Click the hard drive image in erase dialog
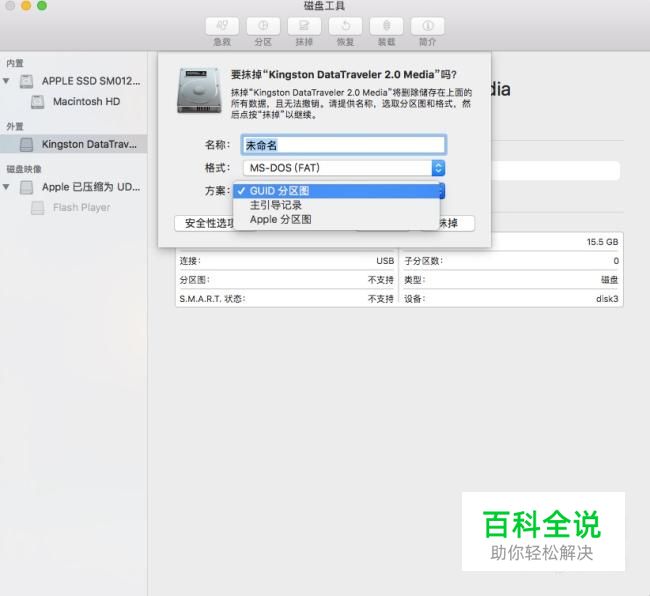 coord(199,91)
